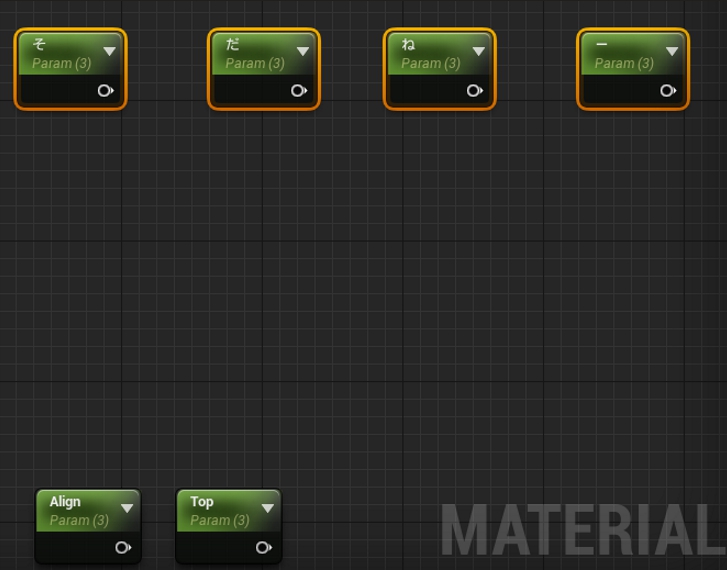Screen dimensions: 727x570
Task: Click Param (3) label under ね
Action: (431, 63)
